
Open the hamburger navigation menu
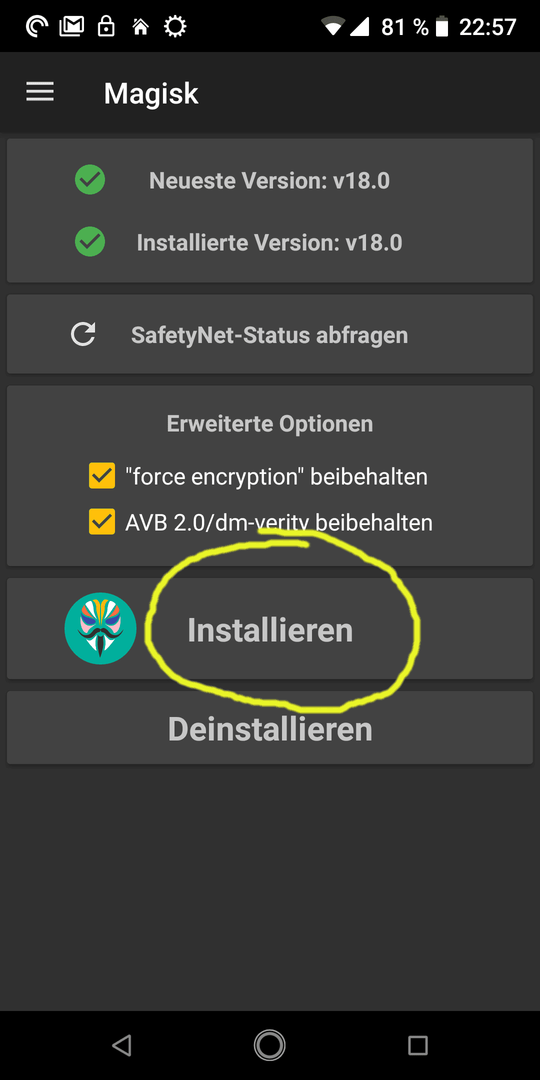click(x=40, y=92)
